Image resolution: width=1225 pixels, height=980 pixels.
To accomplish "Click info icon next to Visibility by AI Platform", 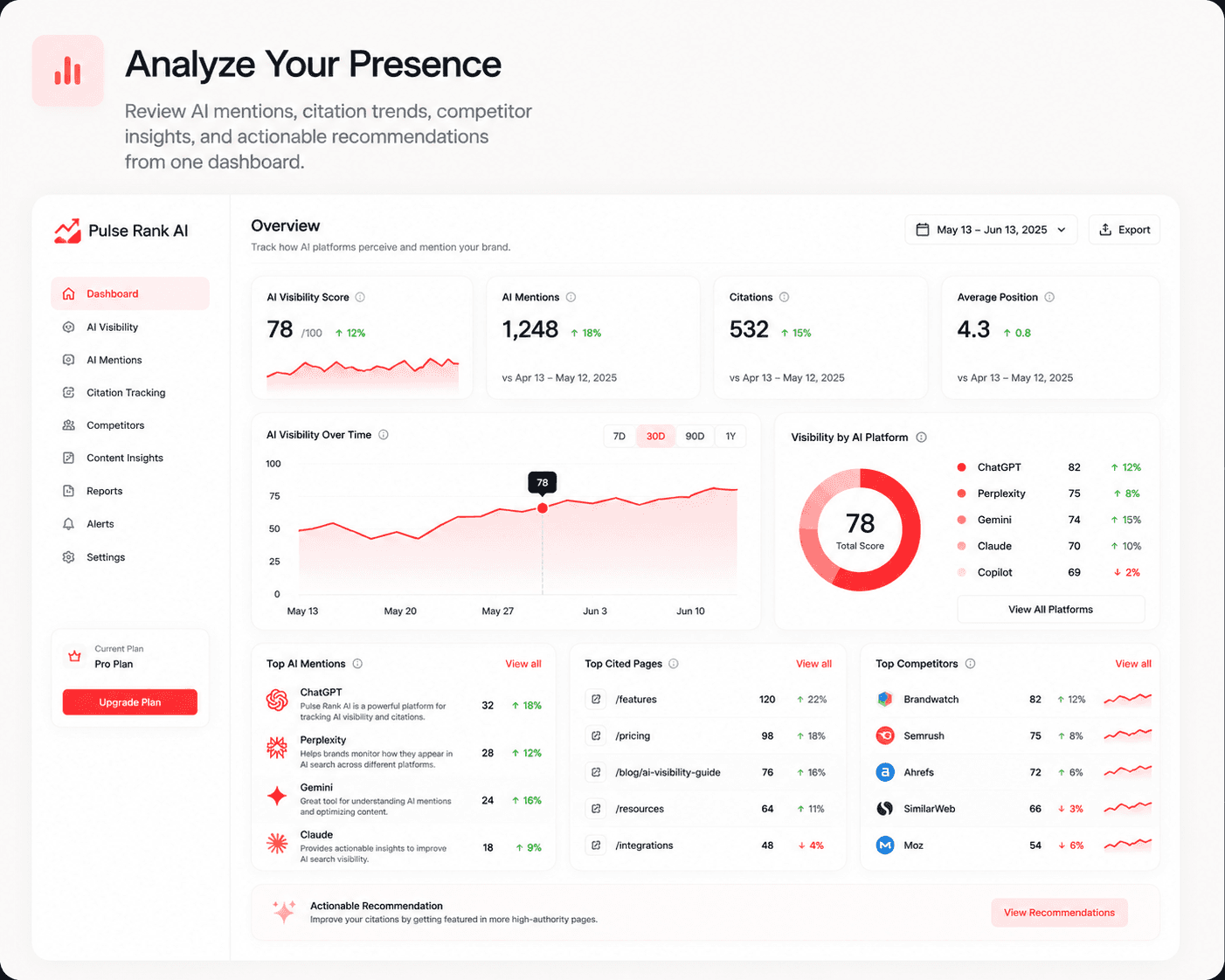I will 921,438.
